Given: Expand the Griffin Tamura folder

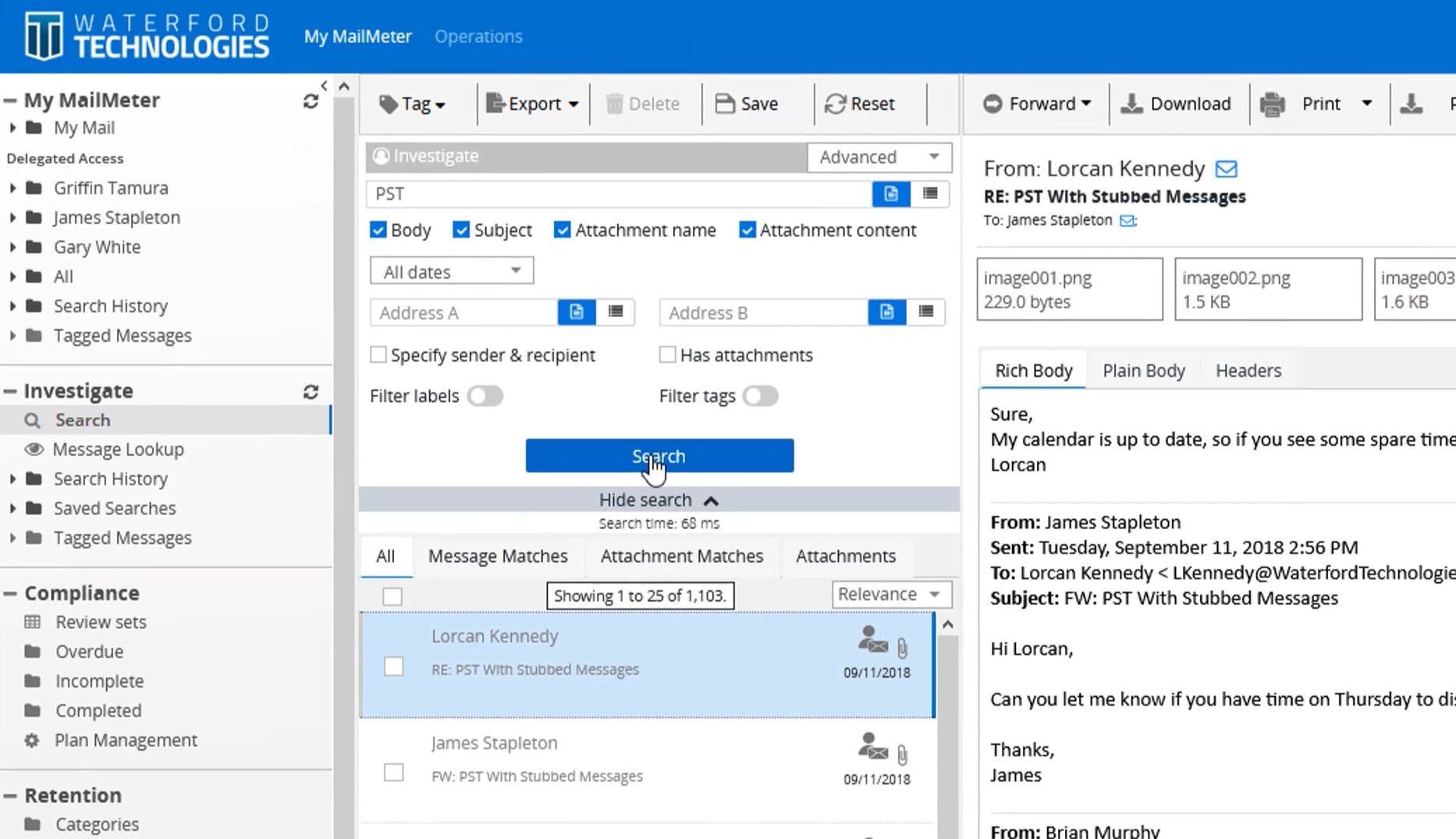Looking at the screenshot, I should [x=12, y=188].
